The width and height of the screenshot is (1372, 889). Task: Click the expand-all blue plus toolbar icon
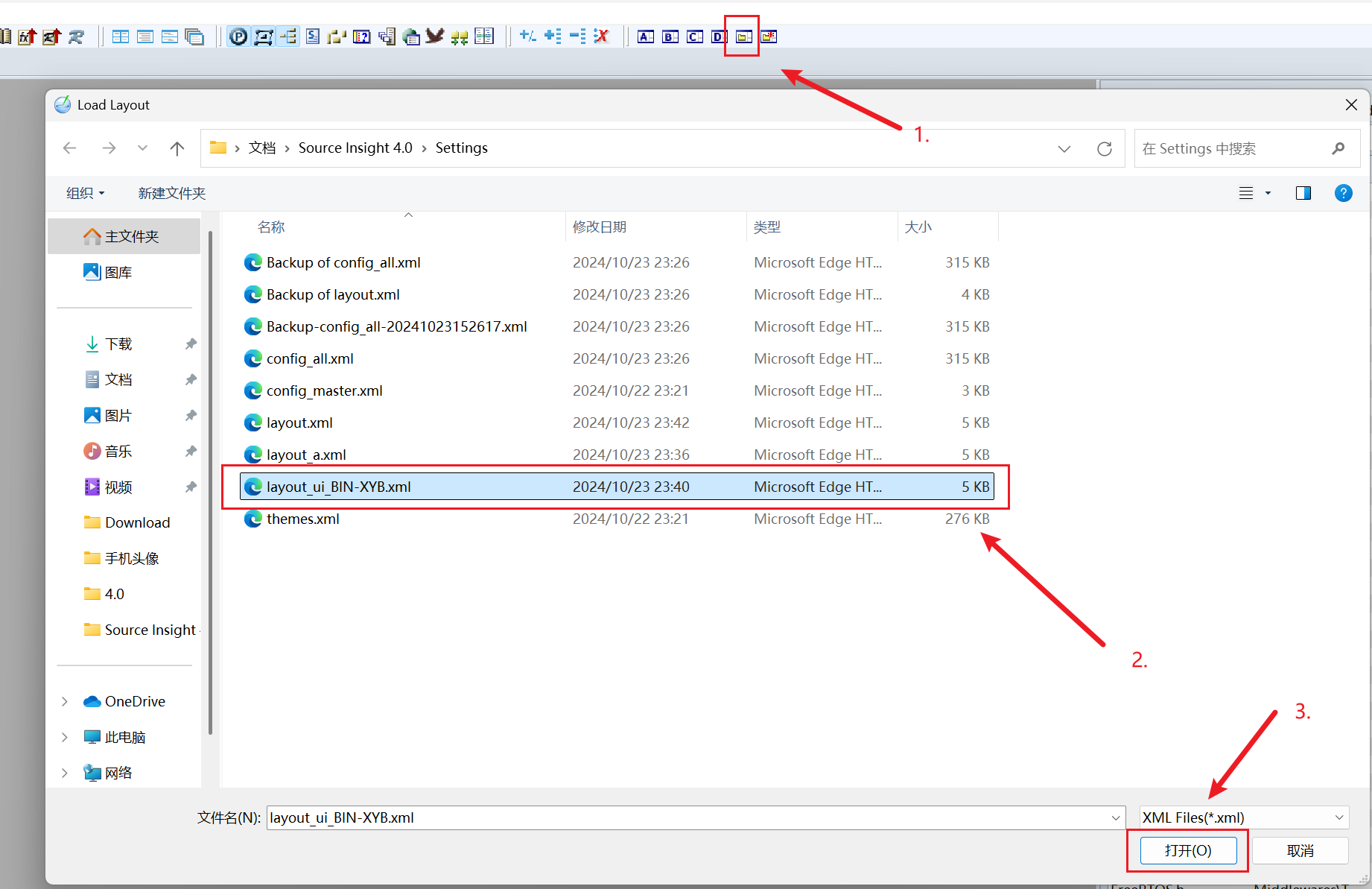pos(553,36)
